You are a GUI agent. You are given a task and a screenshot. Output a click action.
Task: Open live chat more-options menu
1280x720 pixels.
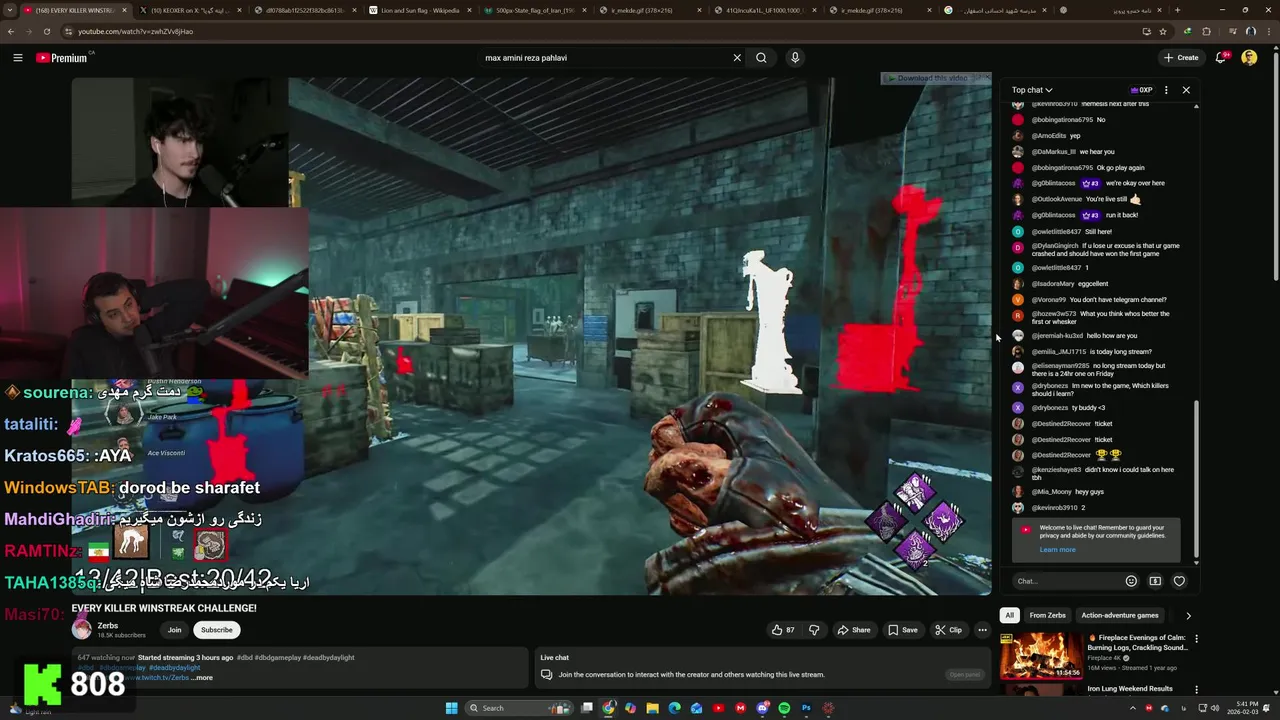point(1166,90)
